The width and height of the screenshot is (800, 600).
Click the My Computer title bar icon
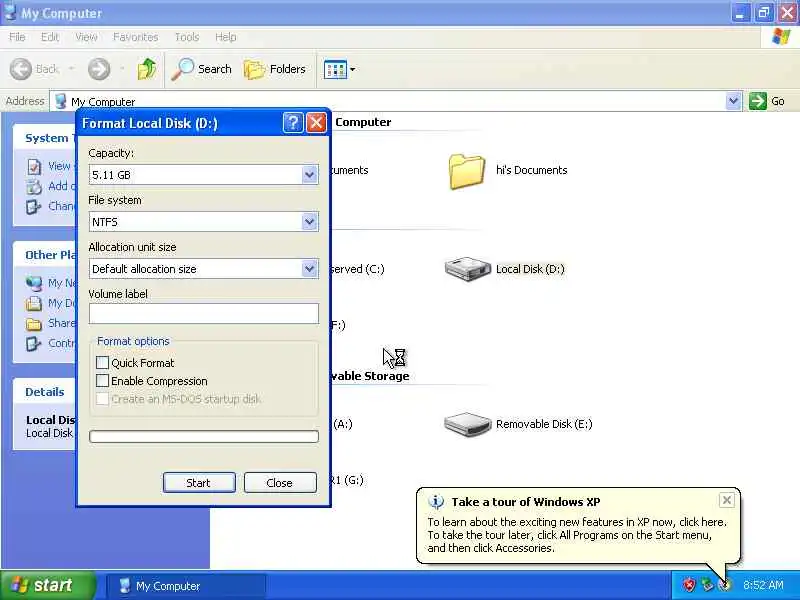[x=10, y=12]
